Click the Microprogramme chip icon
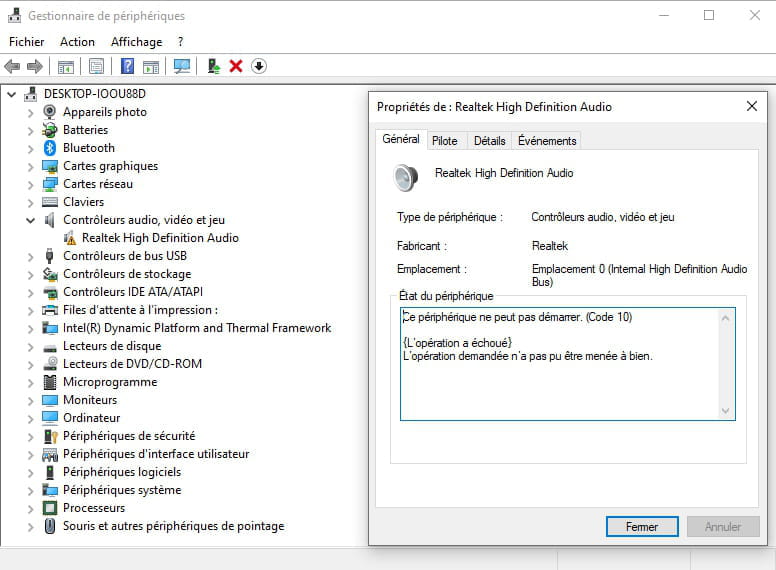Viewport: 776px width, 570px height. [49, 382]
